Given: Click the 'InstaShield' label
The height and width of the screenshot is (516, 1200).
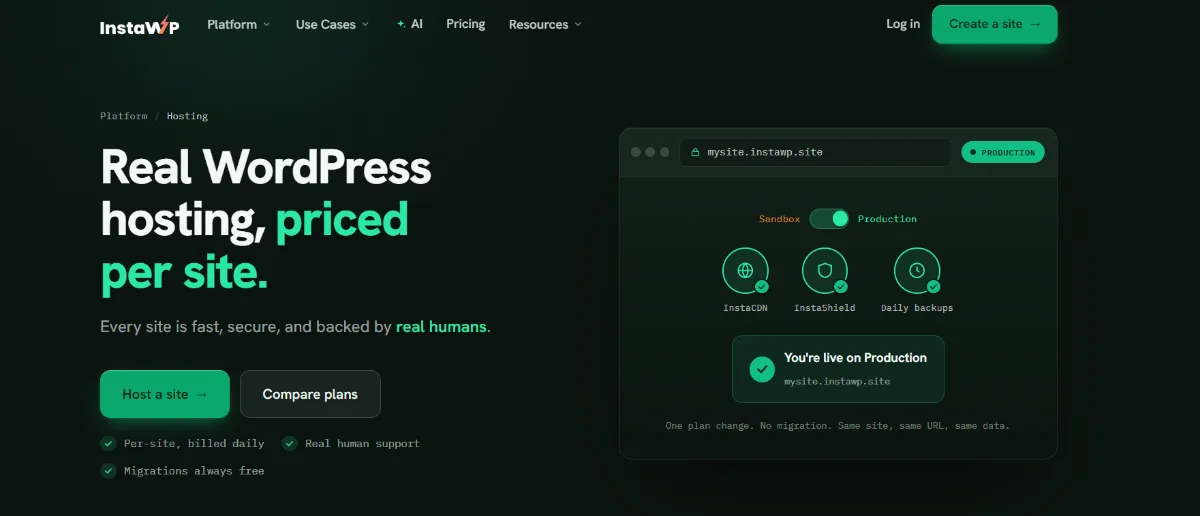Looking at the screenshot, I should point(825,308).
